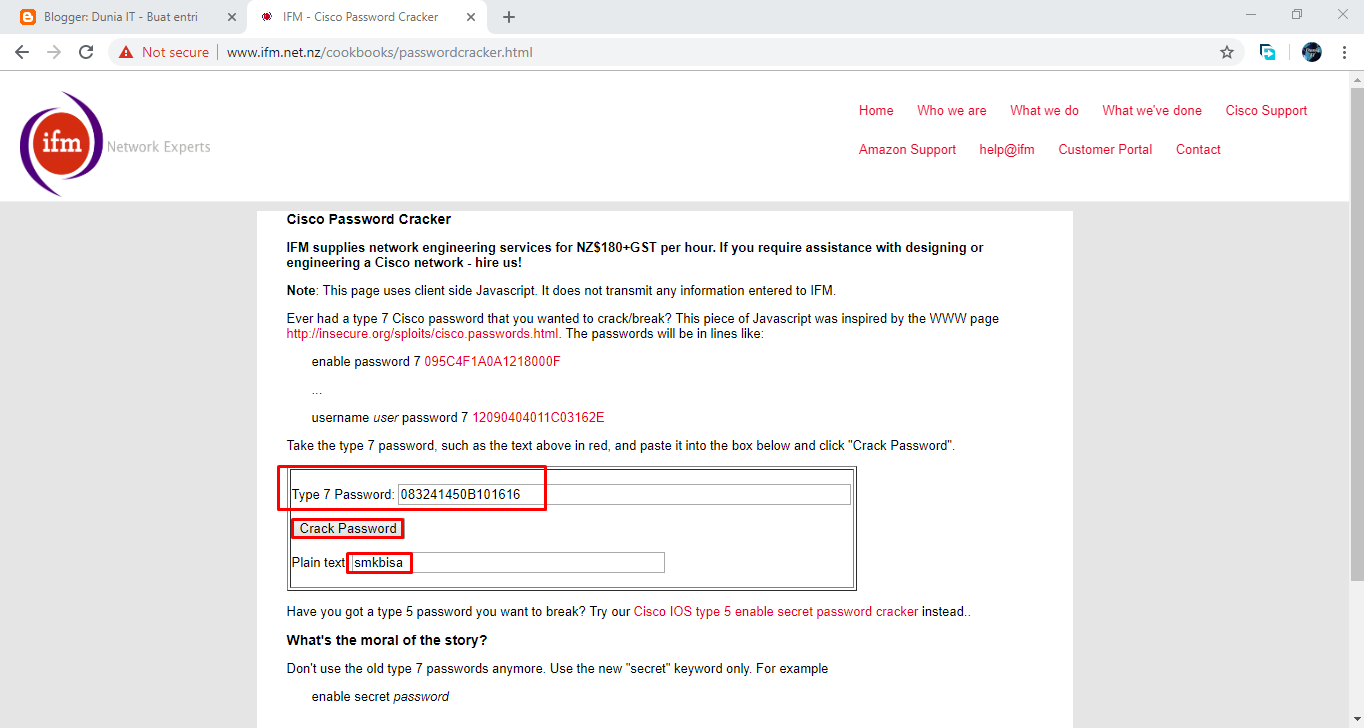Select the Plain text field showing smkbisa
Image resolution: width=1364 pixels, height=728 pixels.
(x=500, y=562)
